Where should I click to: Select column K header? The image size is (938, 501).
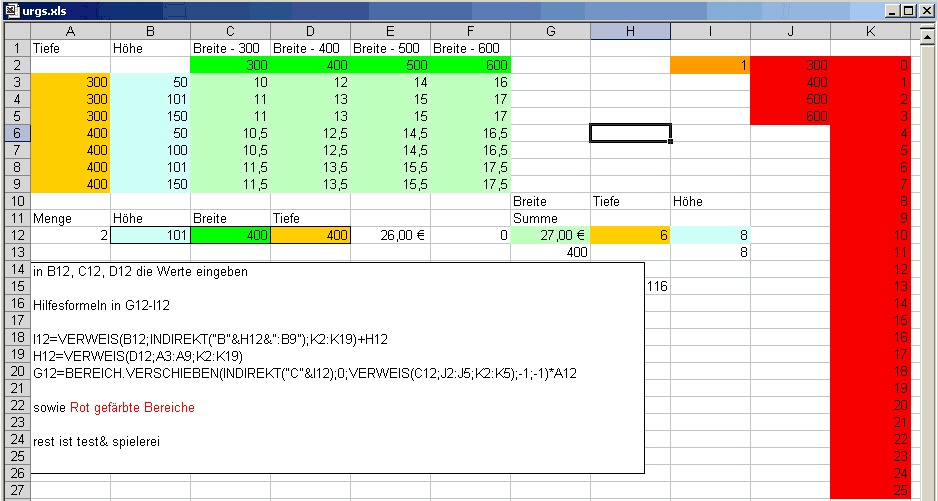point(870,31)
